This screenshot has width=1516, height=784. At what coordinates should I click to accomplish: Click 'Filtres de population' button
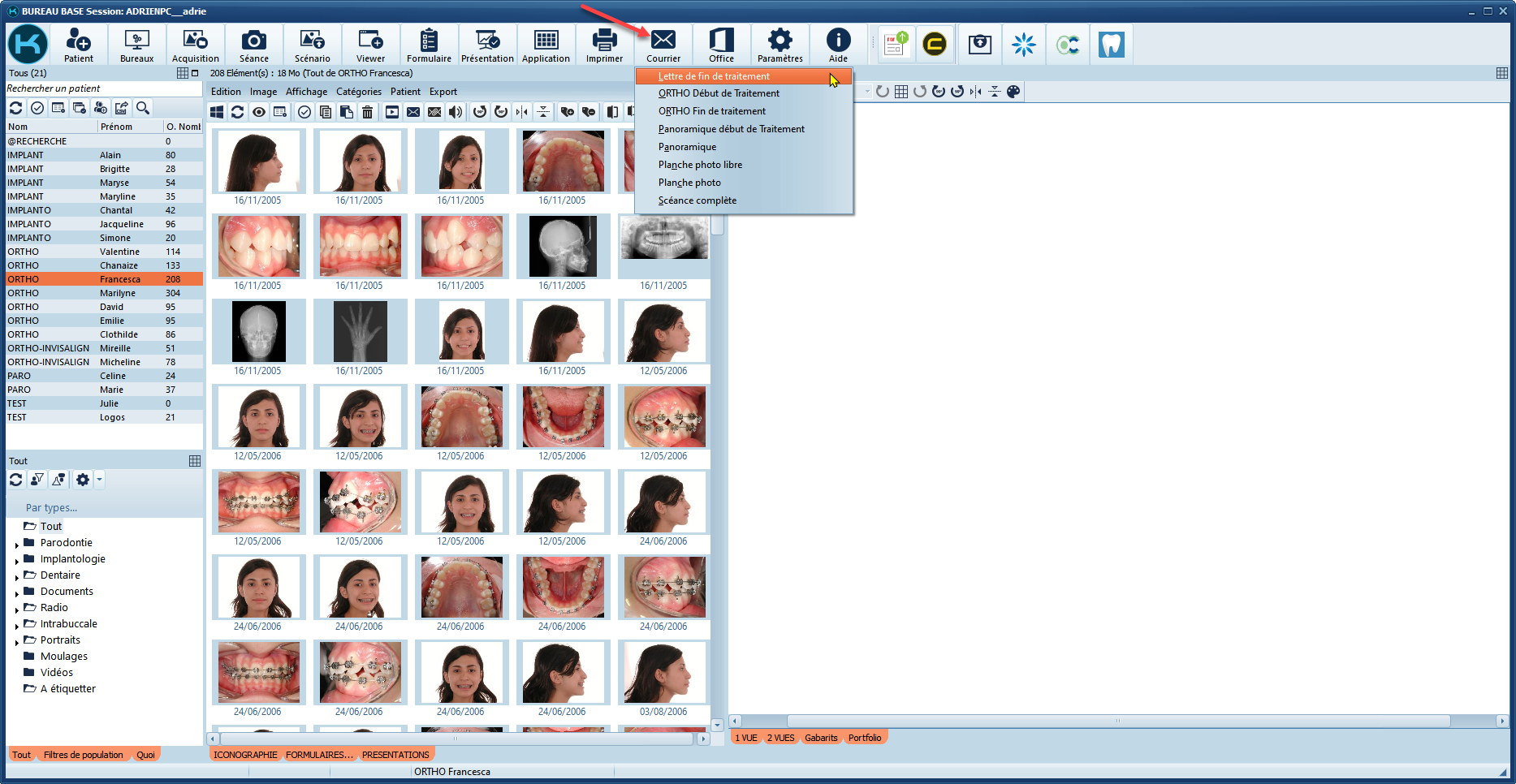84,755
